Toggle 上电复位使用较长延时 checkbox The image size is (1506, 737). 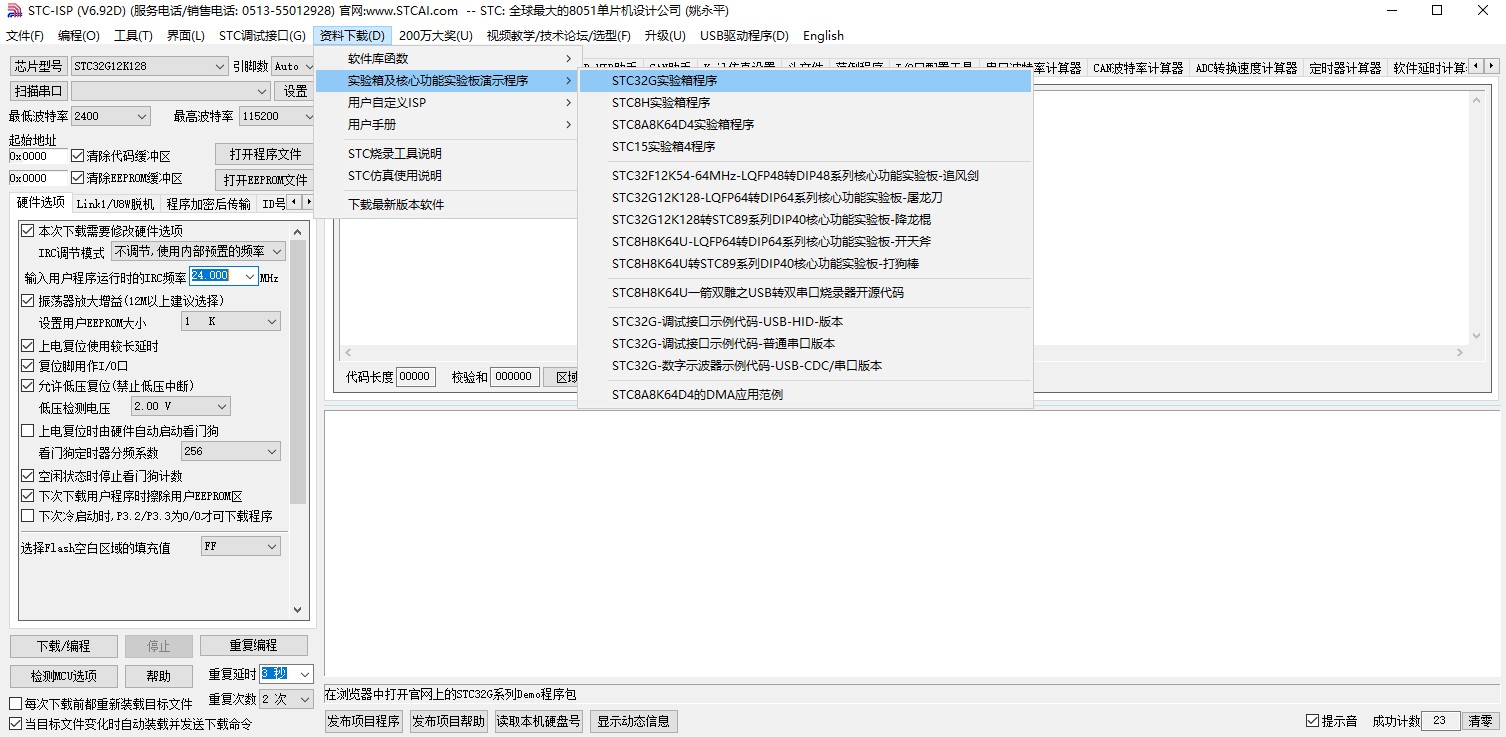[28, 346]
